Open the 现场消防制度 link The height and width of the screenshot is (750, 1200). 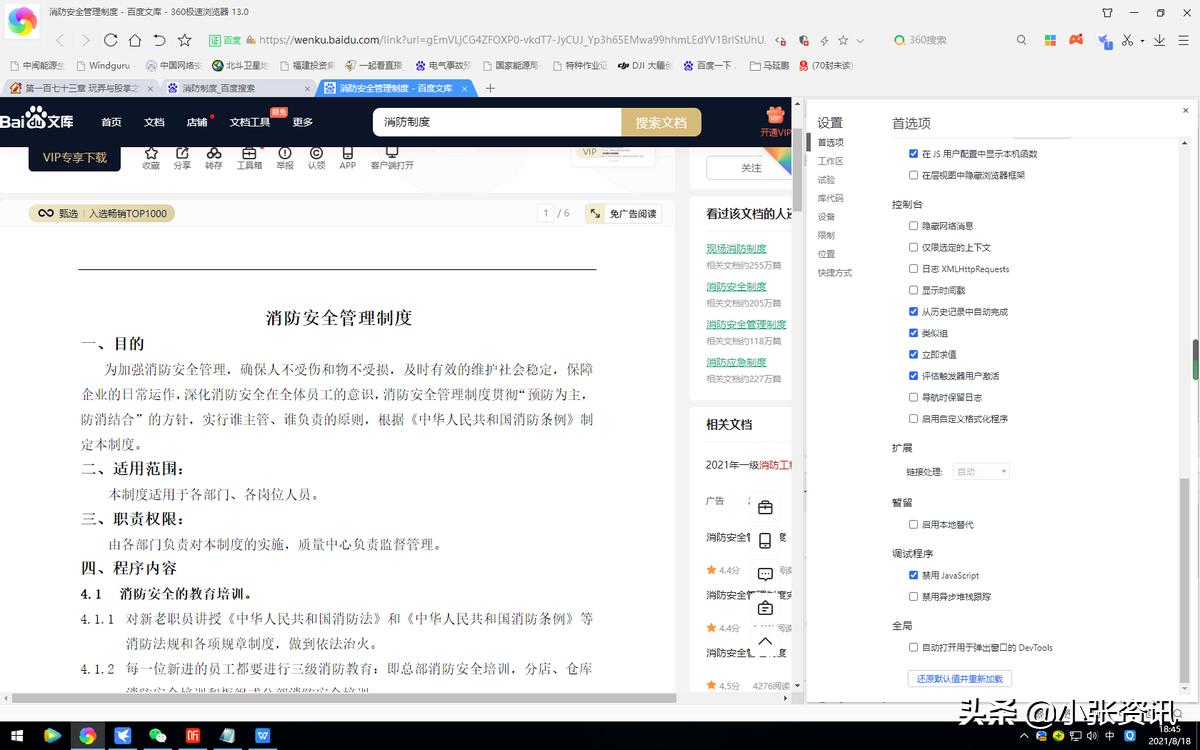click(736, 247)
